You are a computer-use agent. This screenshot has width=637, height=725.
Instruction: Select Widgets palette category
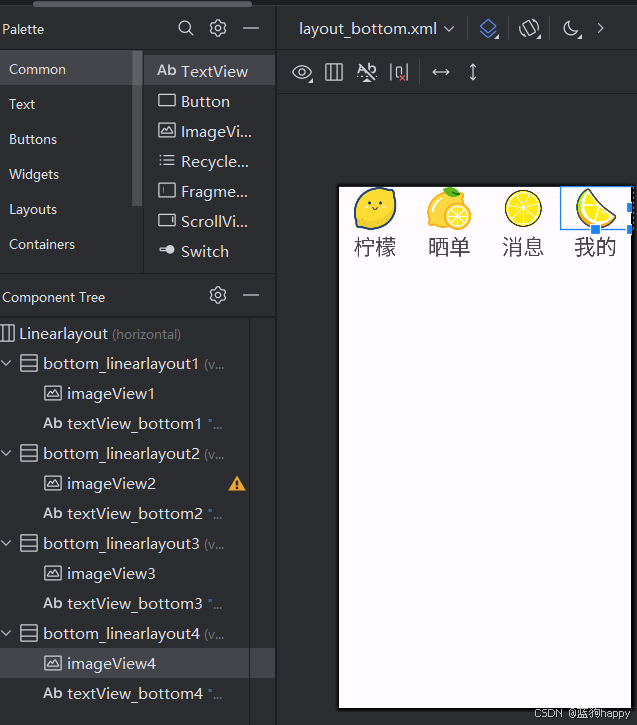(66, 175)
